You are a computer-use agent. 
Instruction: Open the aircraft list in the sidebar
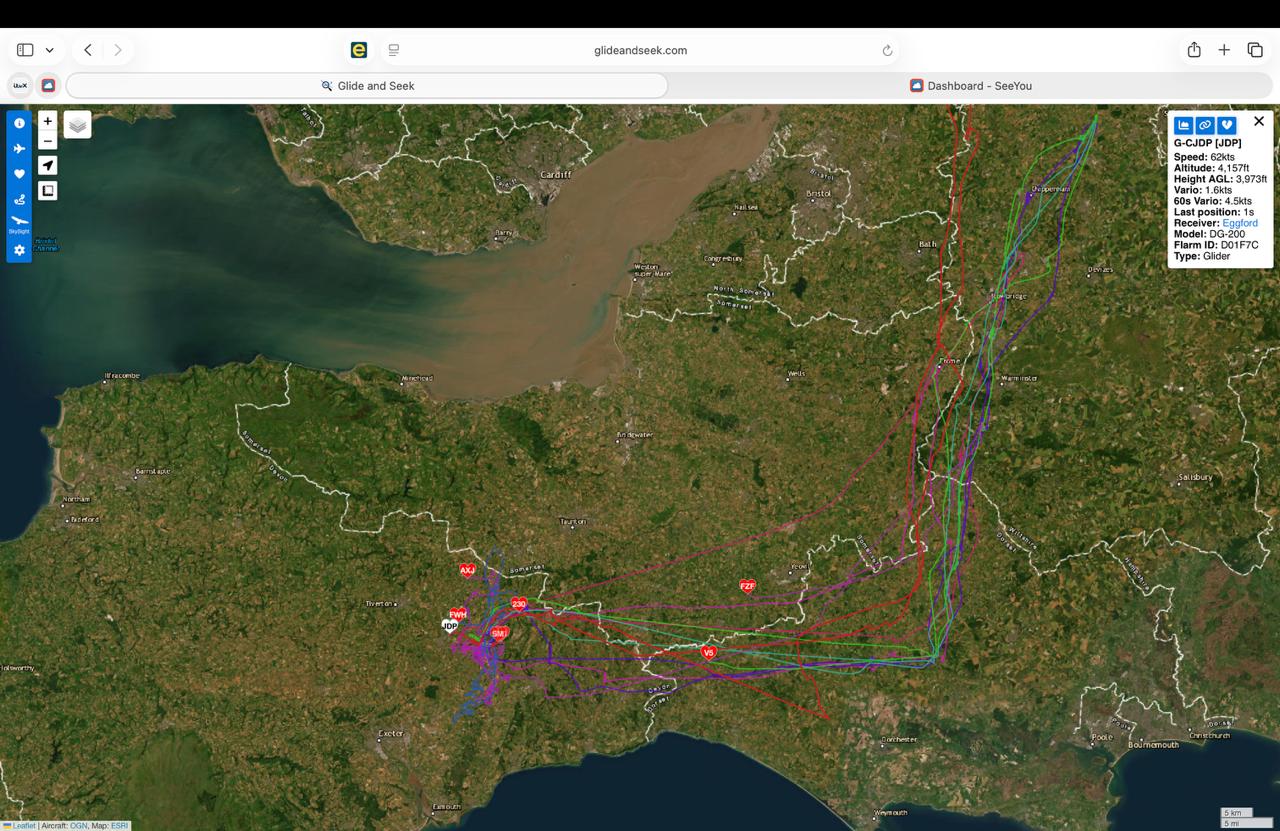point(19,148)
